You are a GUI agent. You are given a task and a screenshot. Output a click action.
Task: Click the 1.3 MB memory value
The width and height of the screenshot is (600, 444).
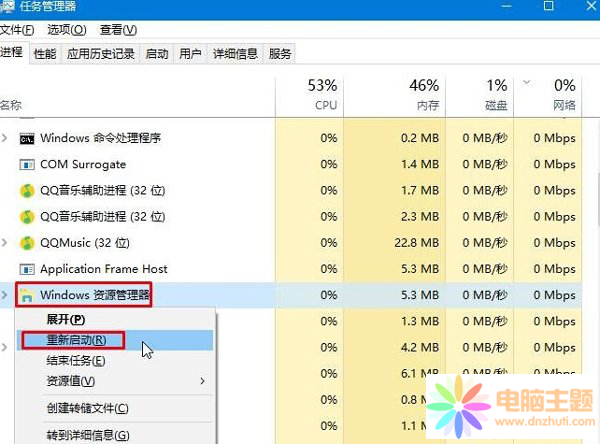coord(420,322)
